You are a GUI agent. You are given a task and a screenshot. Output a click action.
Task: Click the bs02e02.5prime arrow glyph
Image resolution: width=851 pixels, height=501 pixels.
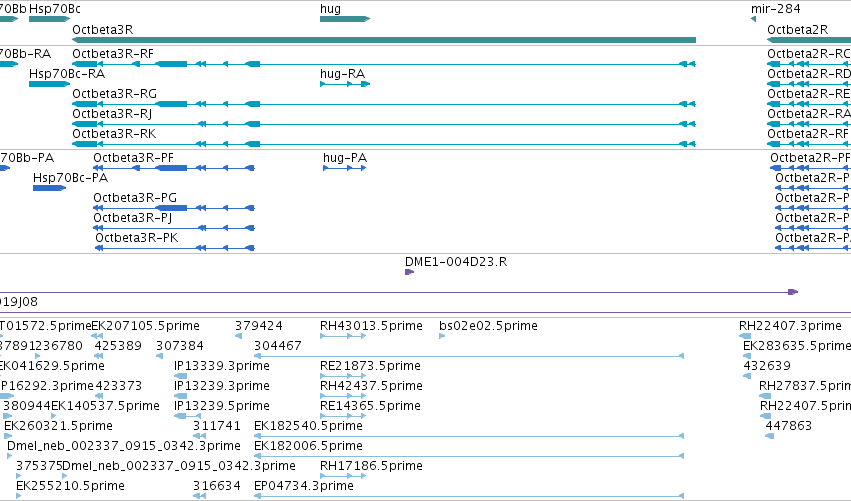click(442, 336)
